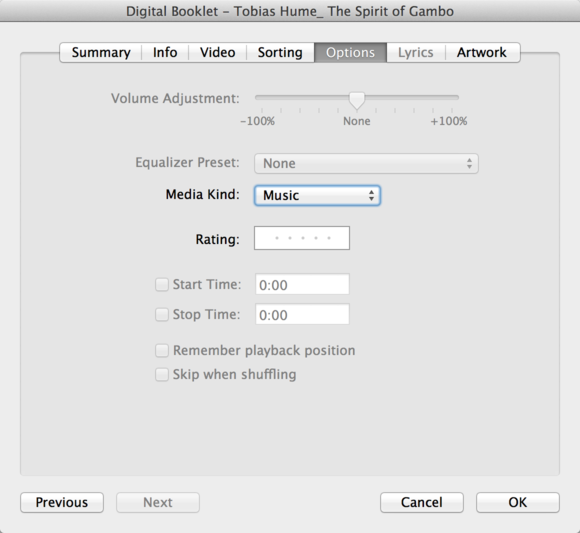Viewport: 580px width, 533px height.
Task: Open the Info tab
Action: [165, 53]
